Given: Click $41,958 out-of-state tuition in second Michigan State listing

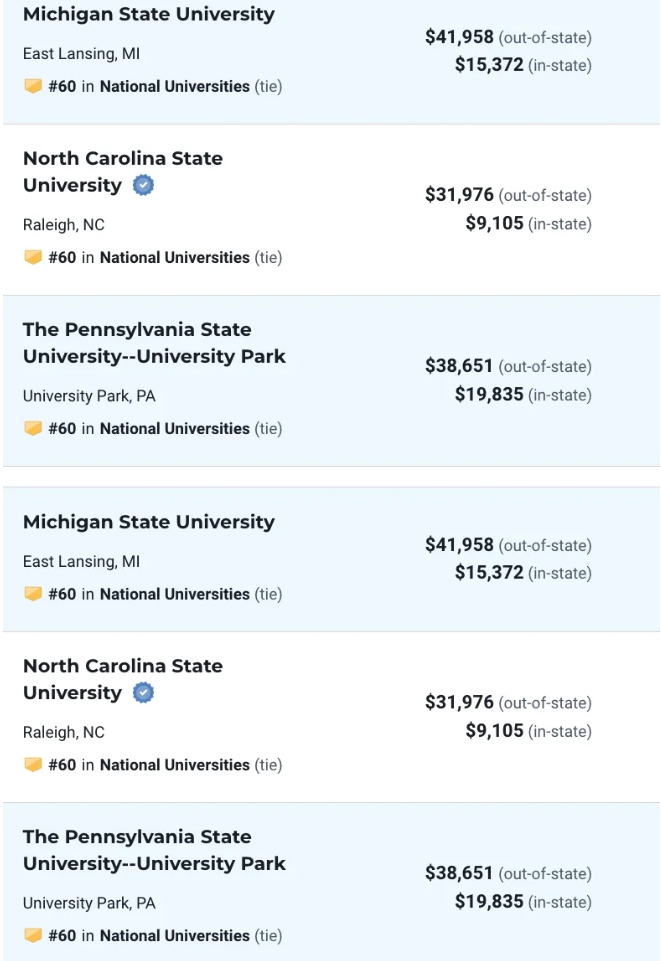Looking at the screenshot, I should coord(459,545).
